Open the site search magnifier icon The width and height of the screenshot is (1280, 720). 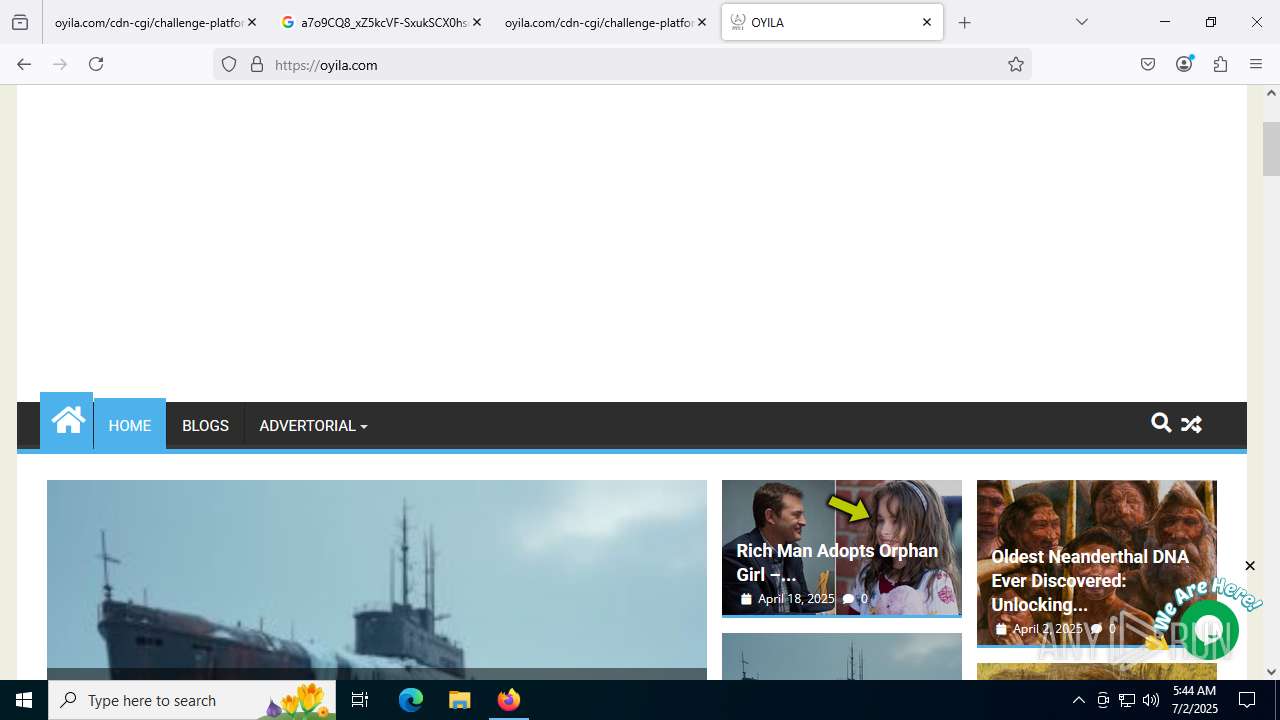[1161, 423]
